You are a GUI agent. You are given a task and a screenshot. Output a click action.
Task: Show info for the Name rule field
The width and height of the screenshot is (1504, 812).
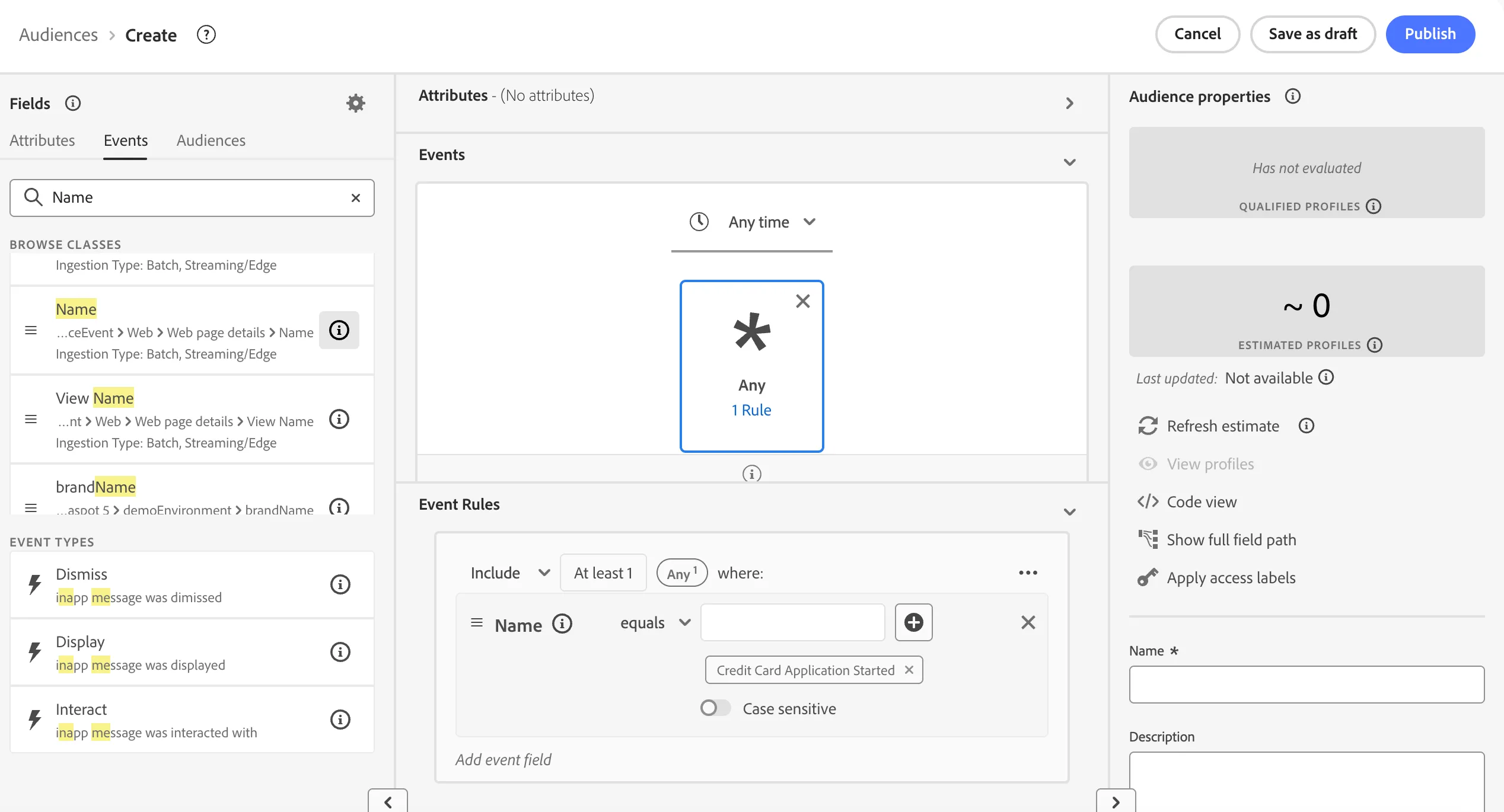pos(562,624)
